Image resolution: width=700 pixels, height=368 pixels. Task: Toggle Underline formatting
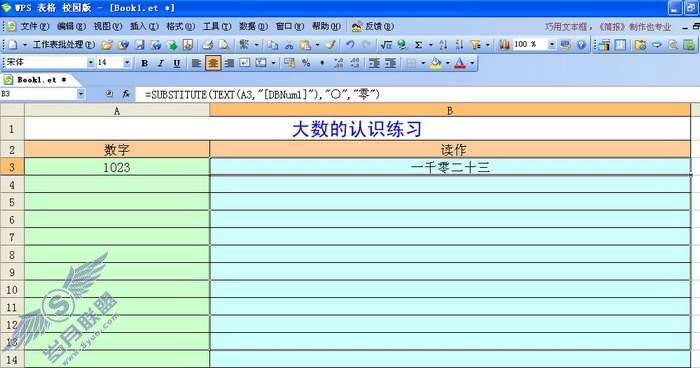[x=177, y=63]
